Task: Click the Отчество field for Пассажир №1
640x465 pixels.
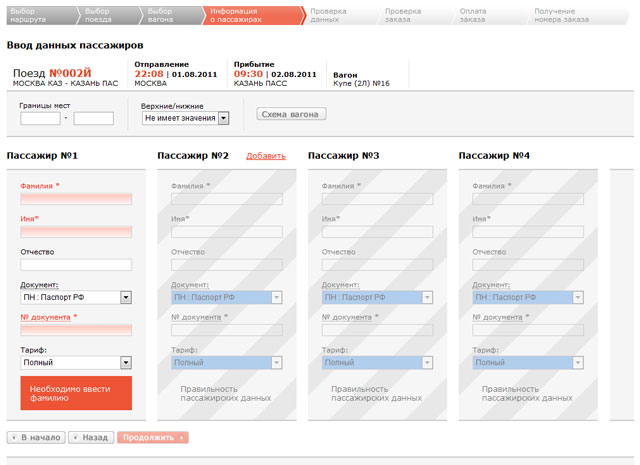Action: pos(76,265)
